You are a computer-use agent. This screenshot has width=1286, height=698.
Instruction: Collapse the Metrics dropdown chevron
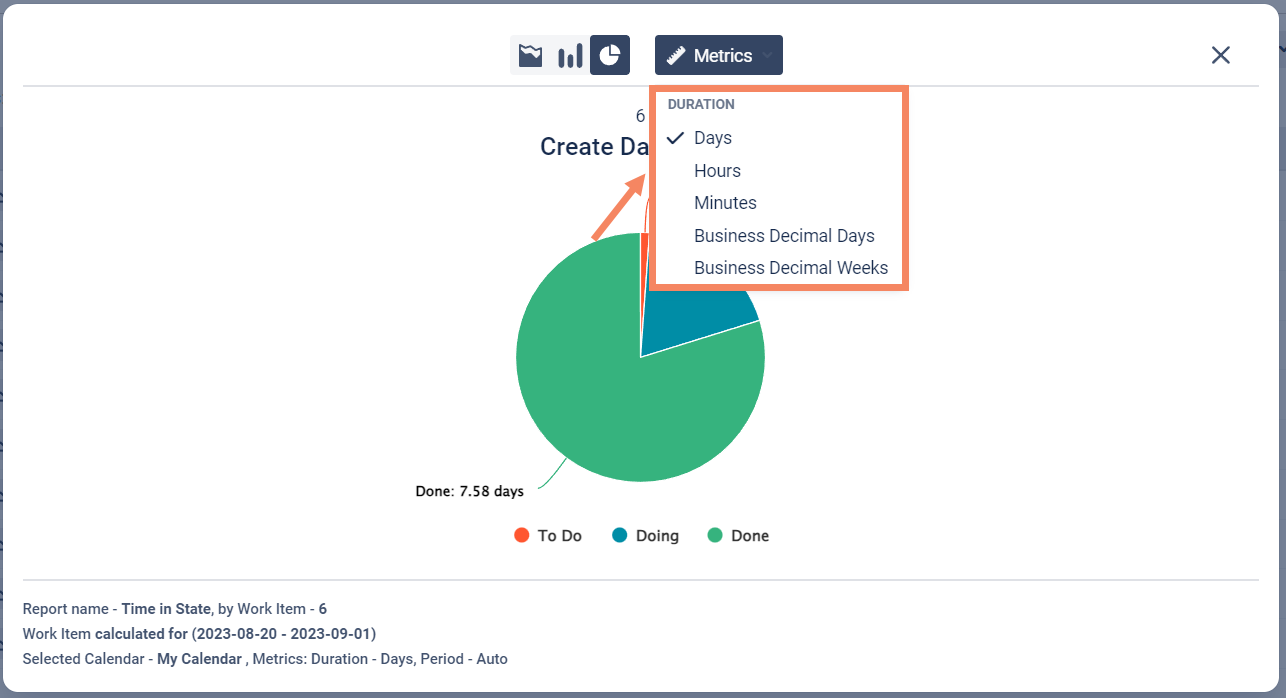coord(767,56)
